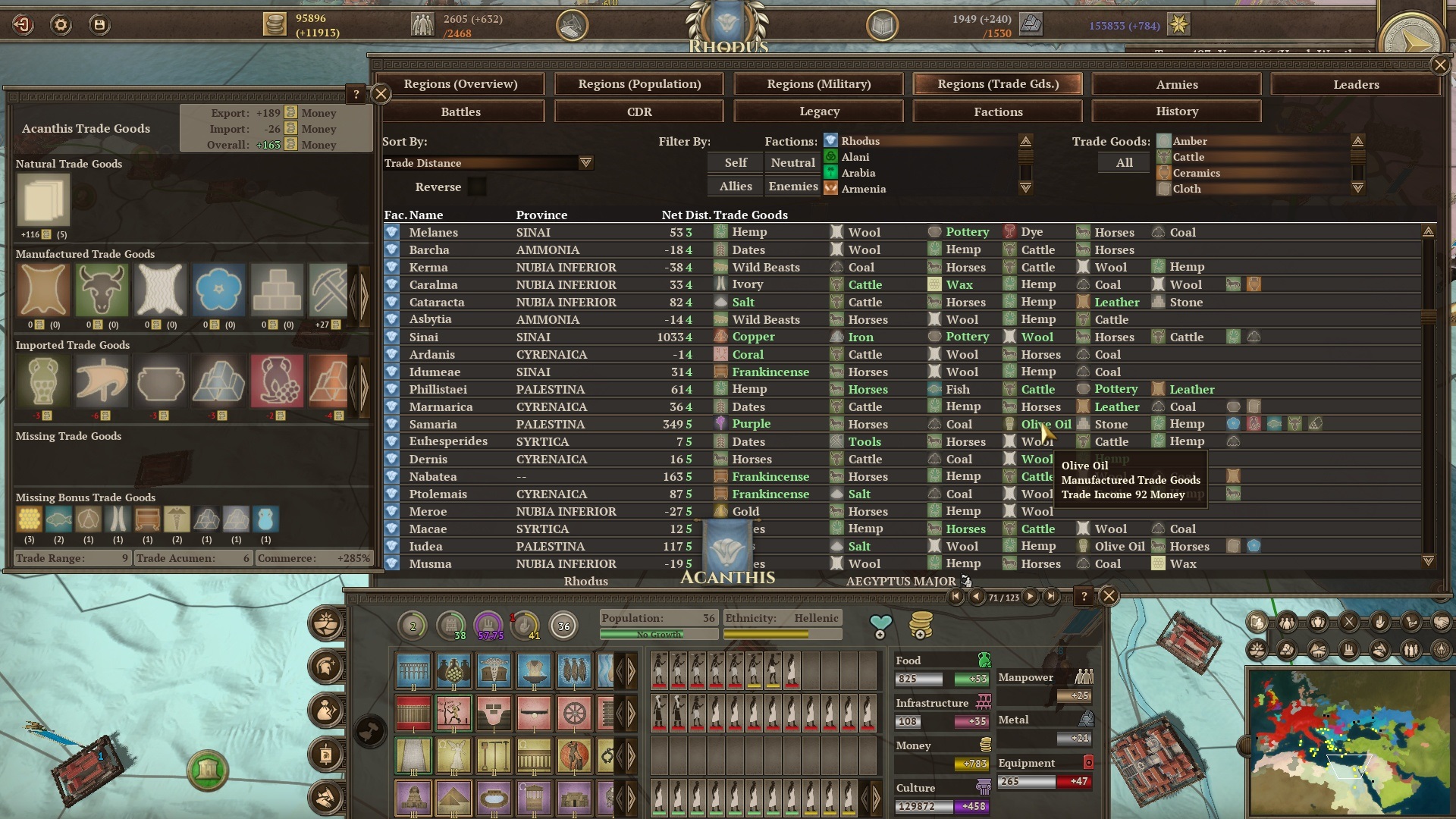Screen dimensions: 1456x819
Task: Open the game settings gear
Action: click(x=61, y=25)
